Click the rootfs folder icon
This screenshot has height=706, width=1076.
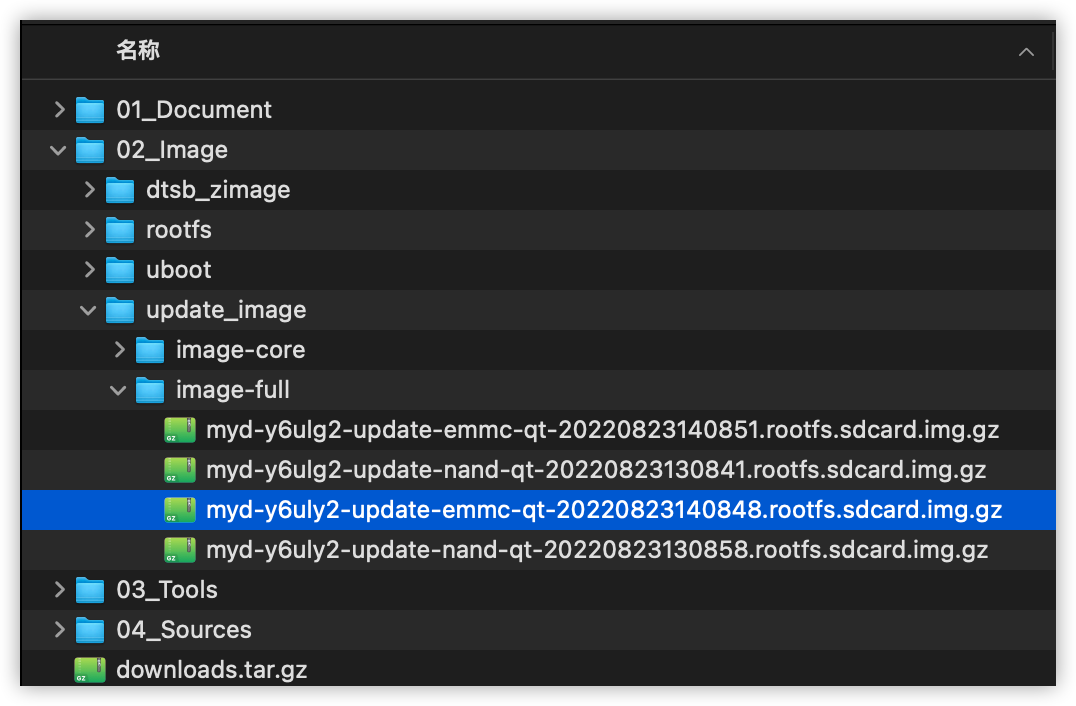tap(120, 230)
